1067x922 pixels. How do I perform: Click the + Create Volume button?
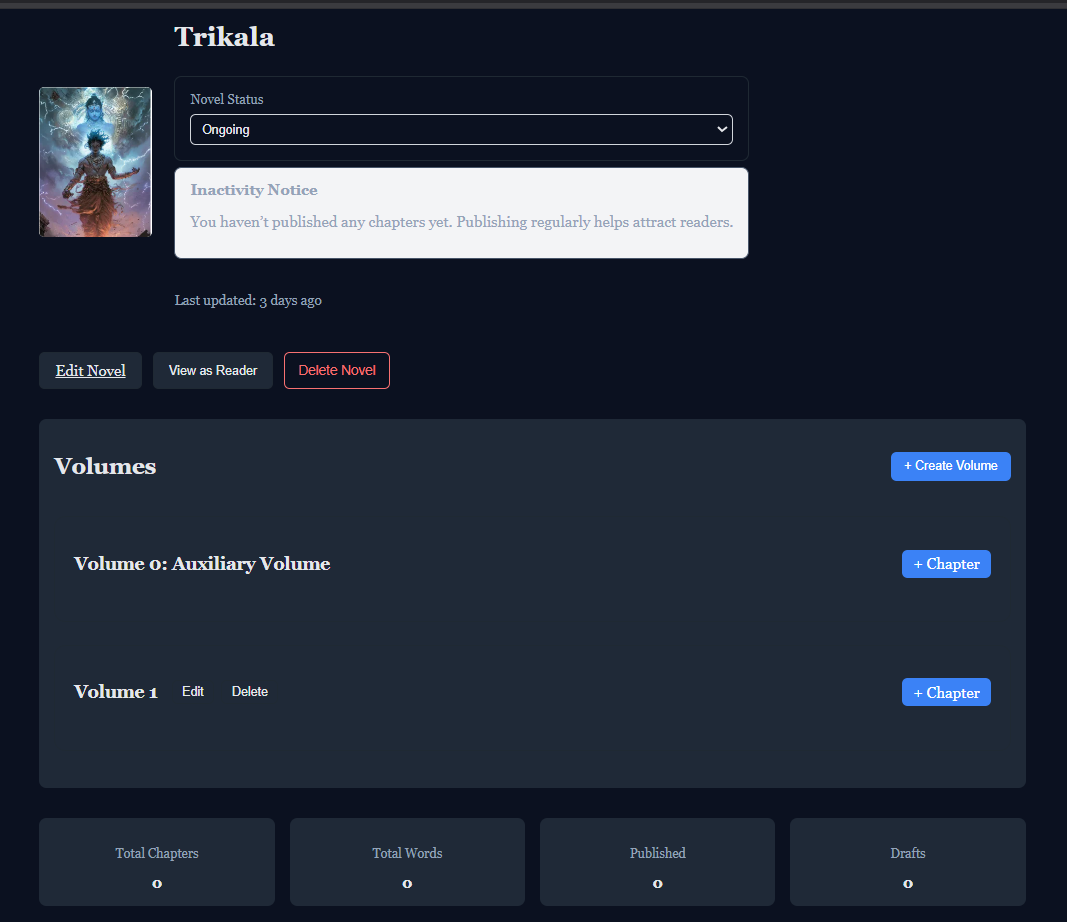[x=950, y=466]
